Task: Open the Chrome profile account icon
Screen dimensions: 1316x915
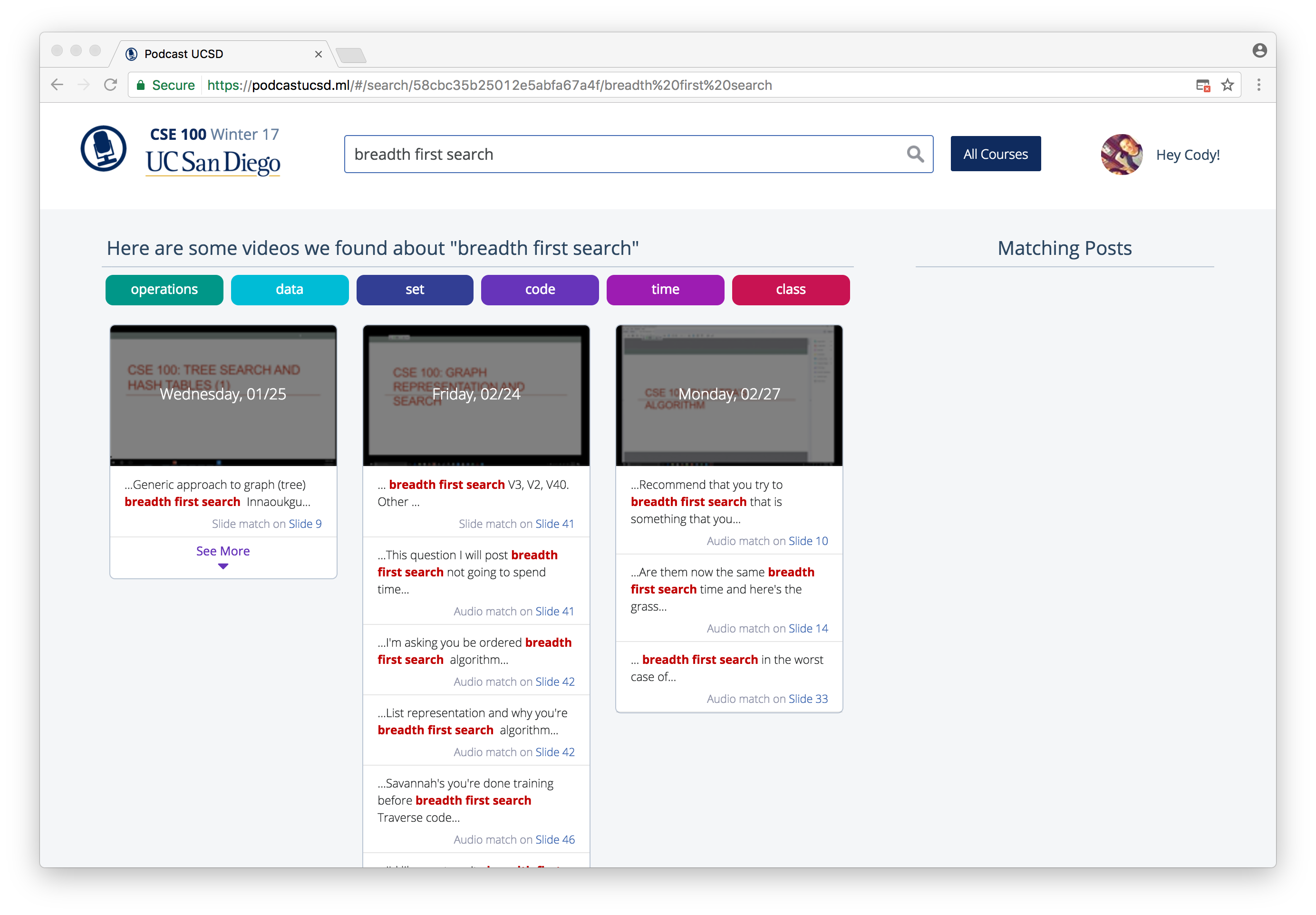Action: 1259,51
